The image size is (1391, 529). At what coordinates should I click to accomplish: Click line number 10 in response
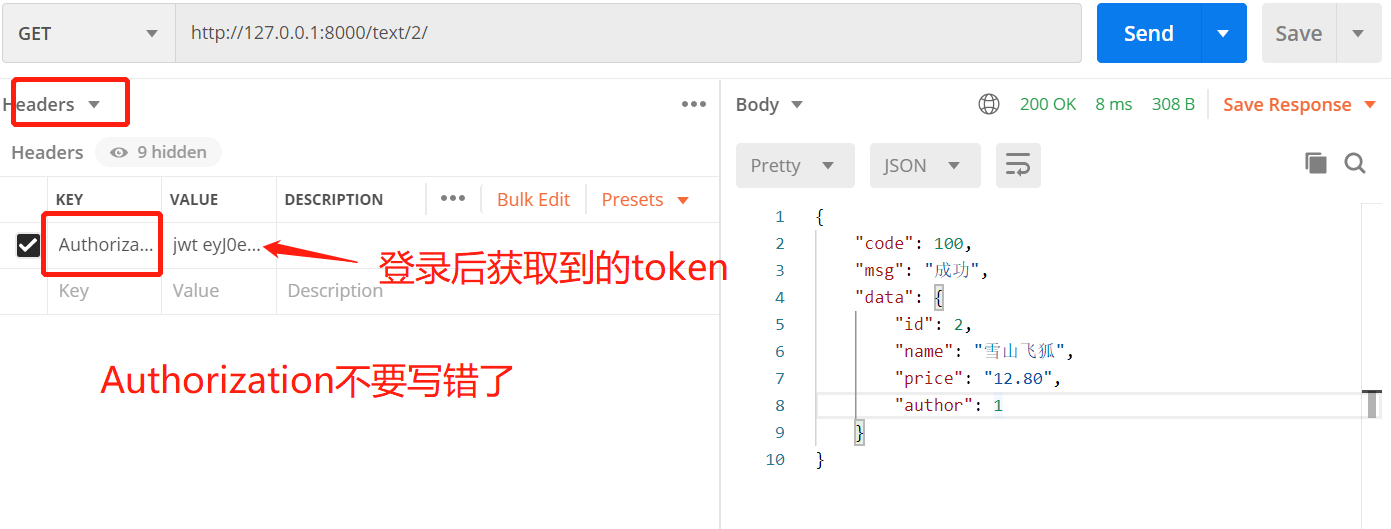click(x=775, y=459)
